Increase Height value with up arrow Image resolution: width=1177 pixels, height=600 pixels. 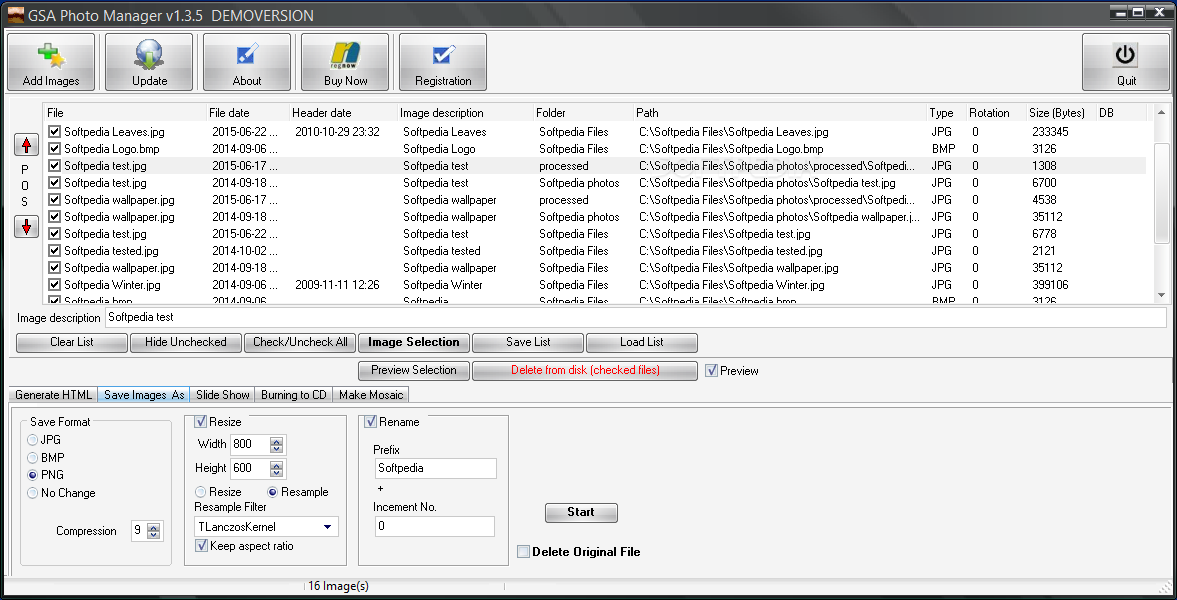pyautogui.click(x=276, y=465)
